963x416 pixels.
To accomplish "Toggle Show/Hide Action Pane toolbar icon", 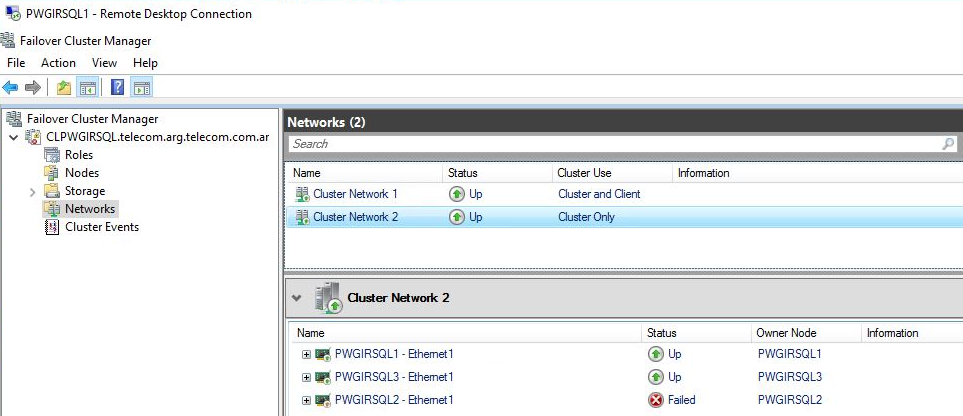I will 141,88.
